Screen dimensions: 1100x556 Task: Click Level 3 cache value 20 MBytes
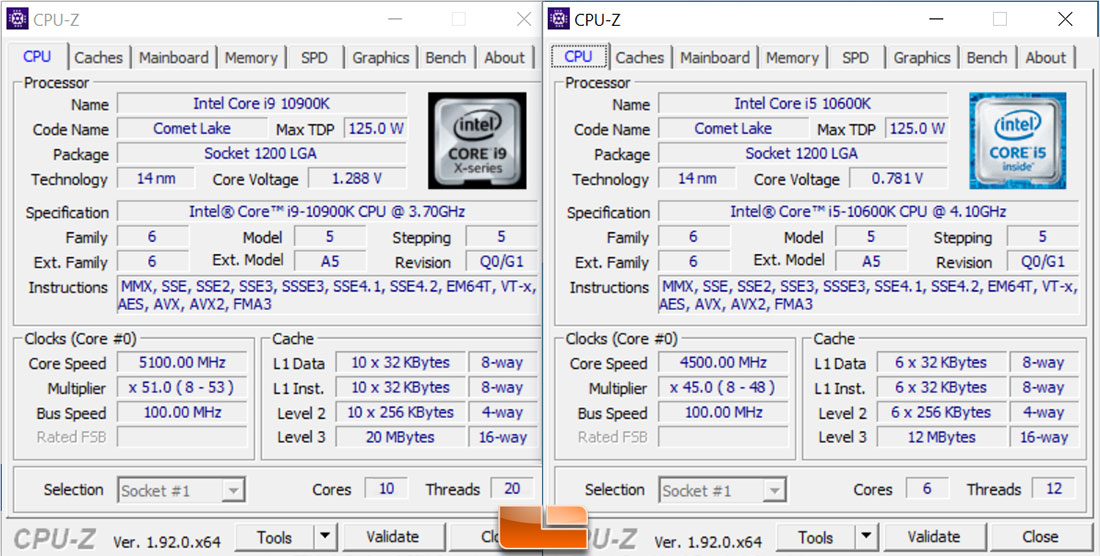400,437
